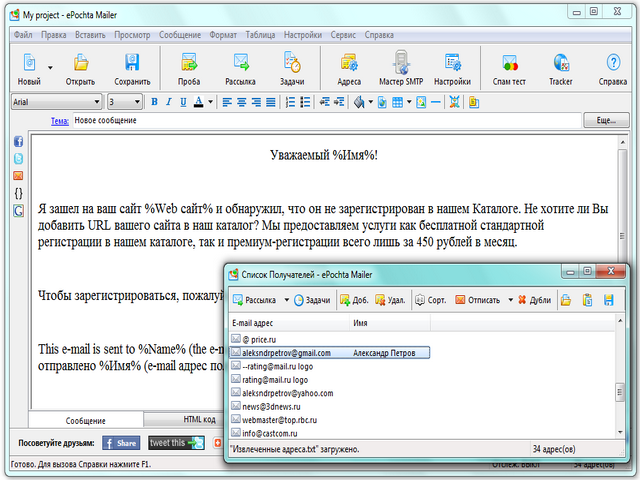Open font size dropdown showing 3
Viewport: 640px width, 480px height.
137,102
